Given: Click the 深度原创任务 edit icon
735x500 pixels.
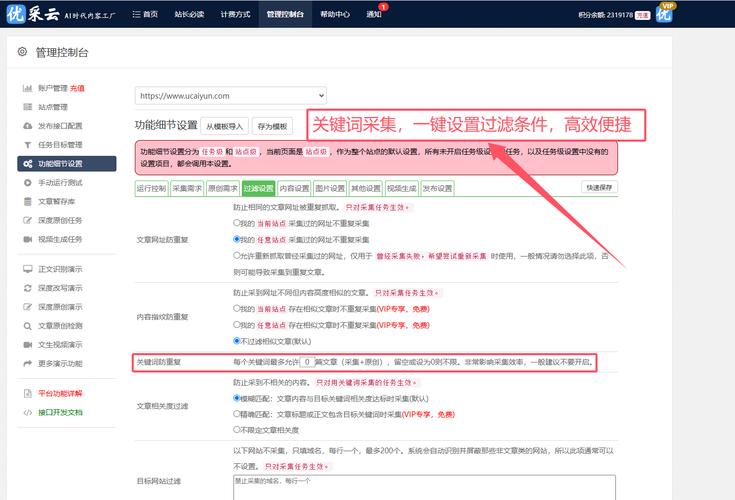Looking at the screenshot, I should 28,220.
